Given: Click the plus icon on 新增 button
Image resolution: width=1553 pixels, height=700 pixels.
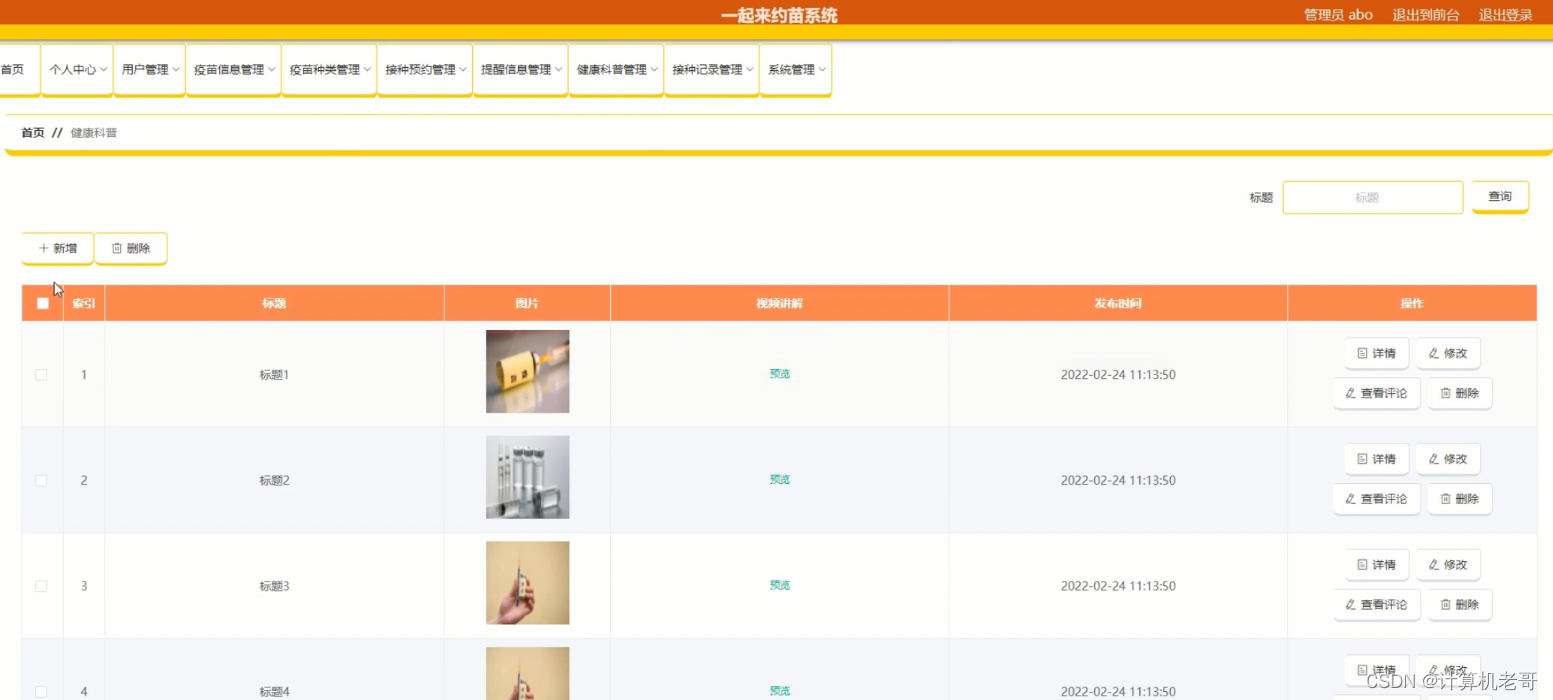Looking at the screenshot, I should click(44, 248).
